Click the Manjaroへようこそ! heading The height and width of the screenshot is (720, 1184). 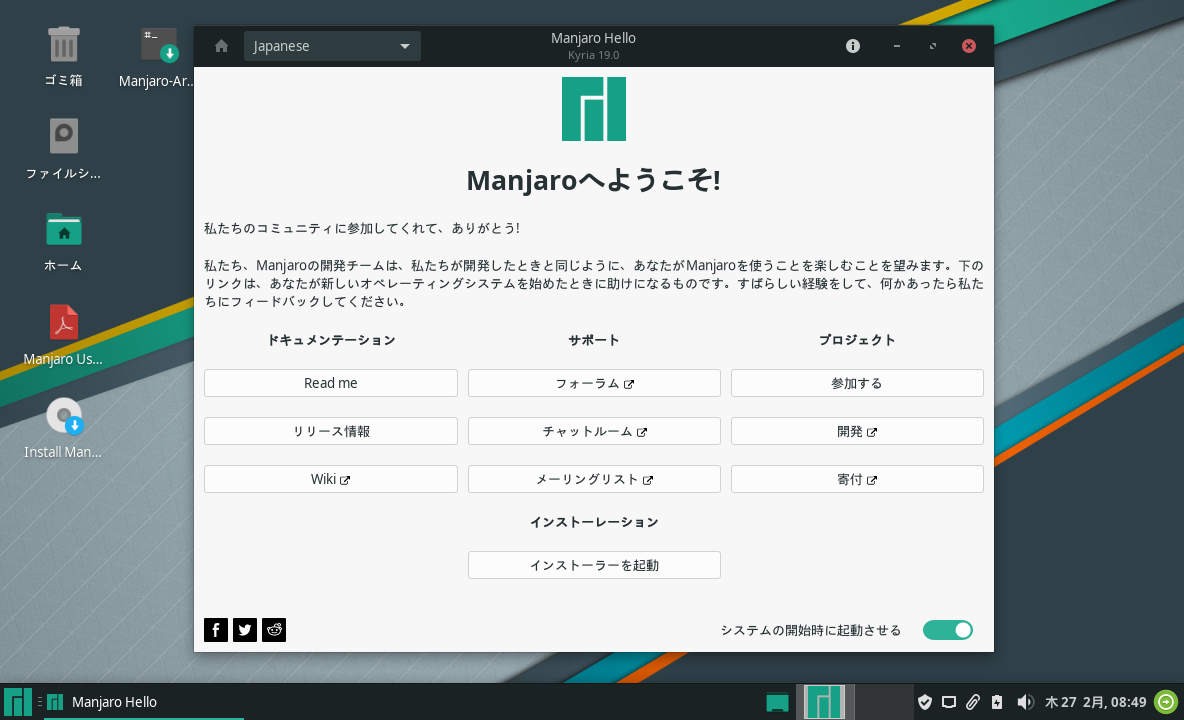594,180
